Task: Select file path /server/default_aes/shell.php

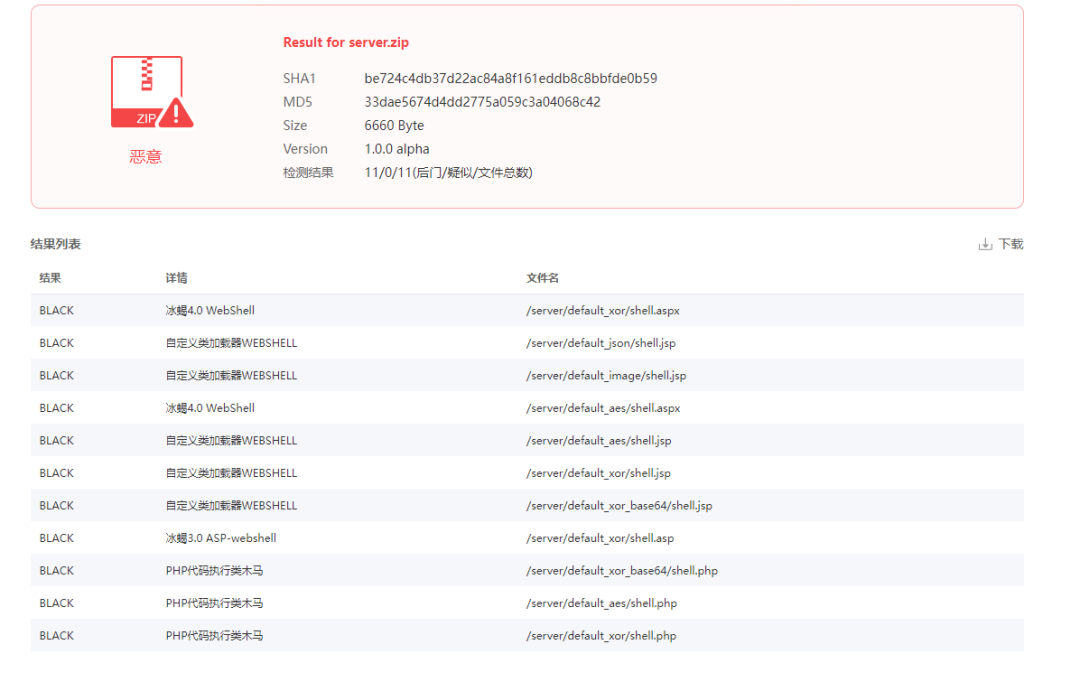Action: click(601, 603)
